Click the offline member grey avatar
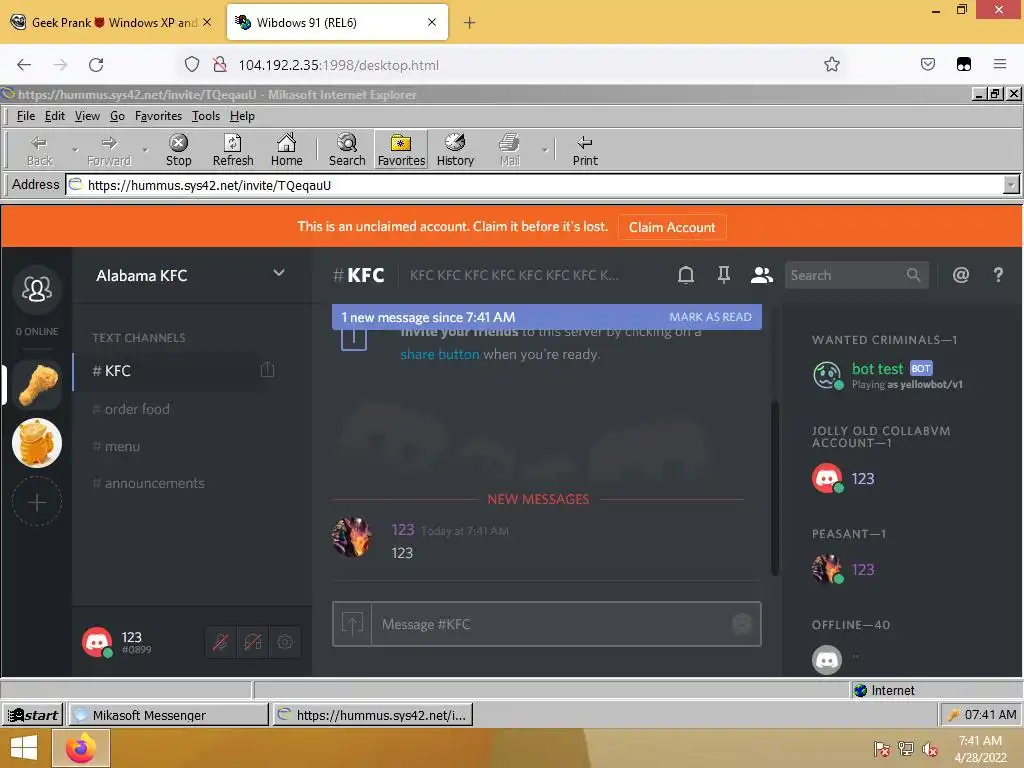 tap(827, 660)
